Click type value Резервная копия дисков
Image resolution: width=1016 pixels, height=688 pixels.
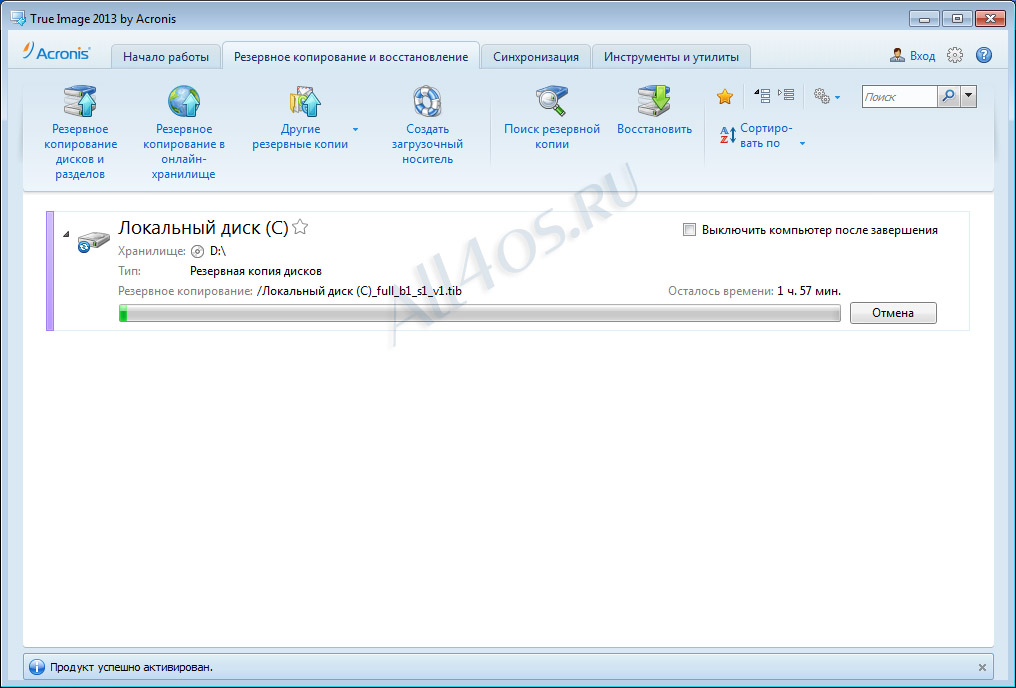(x=256, y=271)
